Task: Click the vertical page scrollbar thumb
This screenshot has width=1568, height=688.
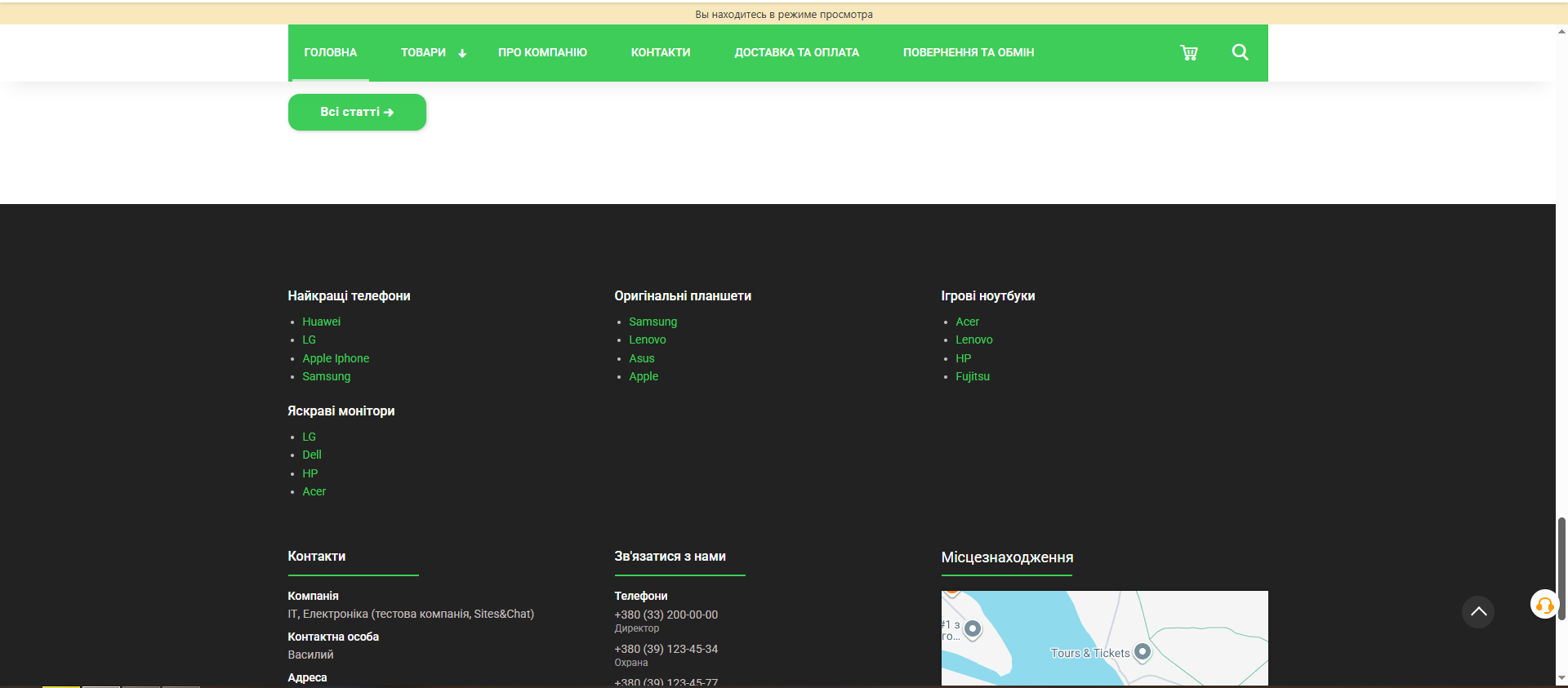Action: [1561, 568]
